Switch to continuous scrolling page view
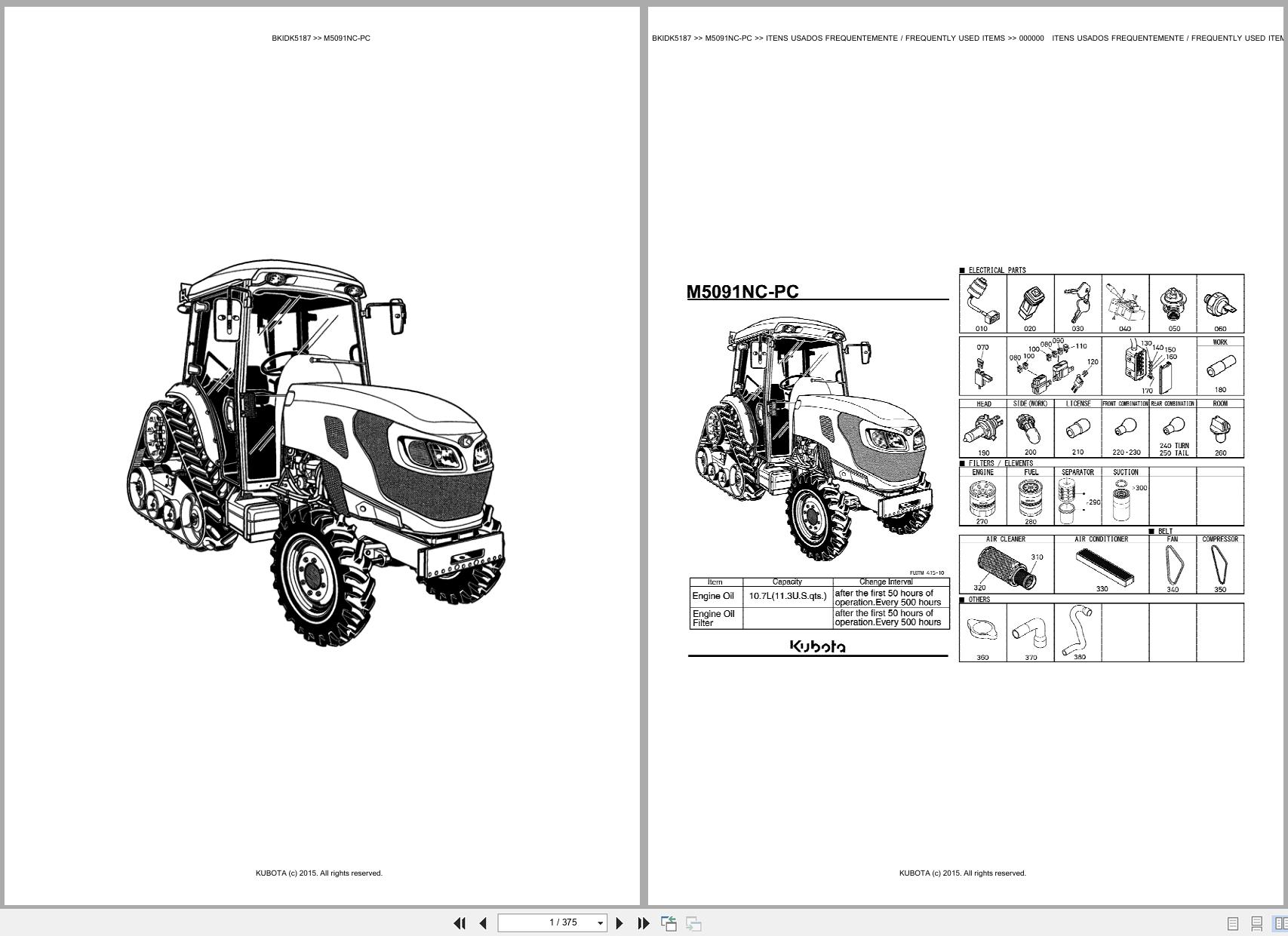The width and height of the screenshot is (1288, 936). [1256, 923]
